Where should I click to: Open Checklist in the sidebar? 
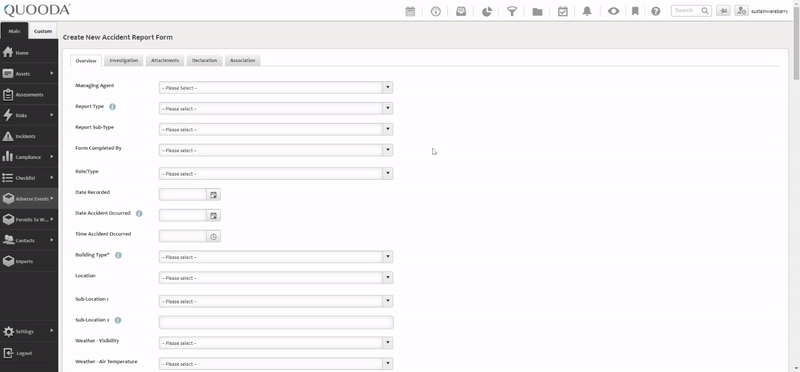pos(29,178)
